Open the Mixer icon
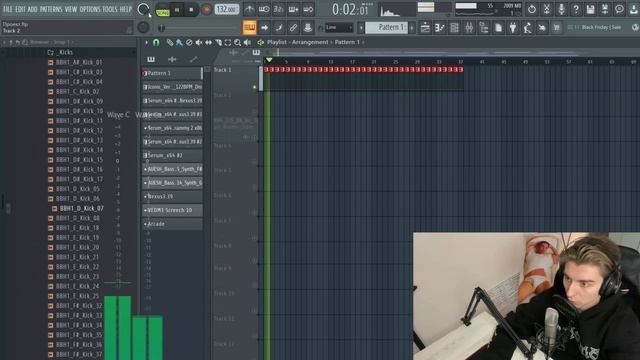The width and height of the screenshot is (640, 360). click(469, 28)
